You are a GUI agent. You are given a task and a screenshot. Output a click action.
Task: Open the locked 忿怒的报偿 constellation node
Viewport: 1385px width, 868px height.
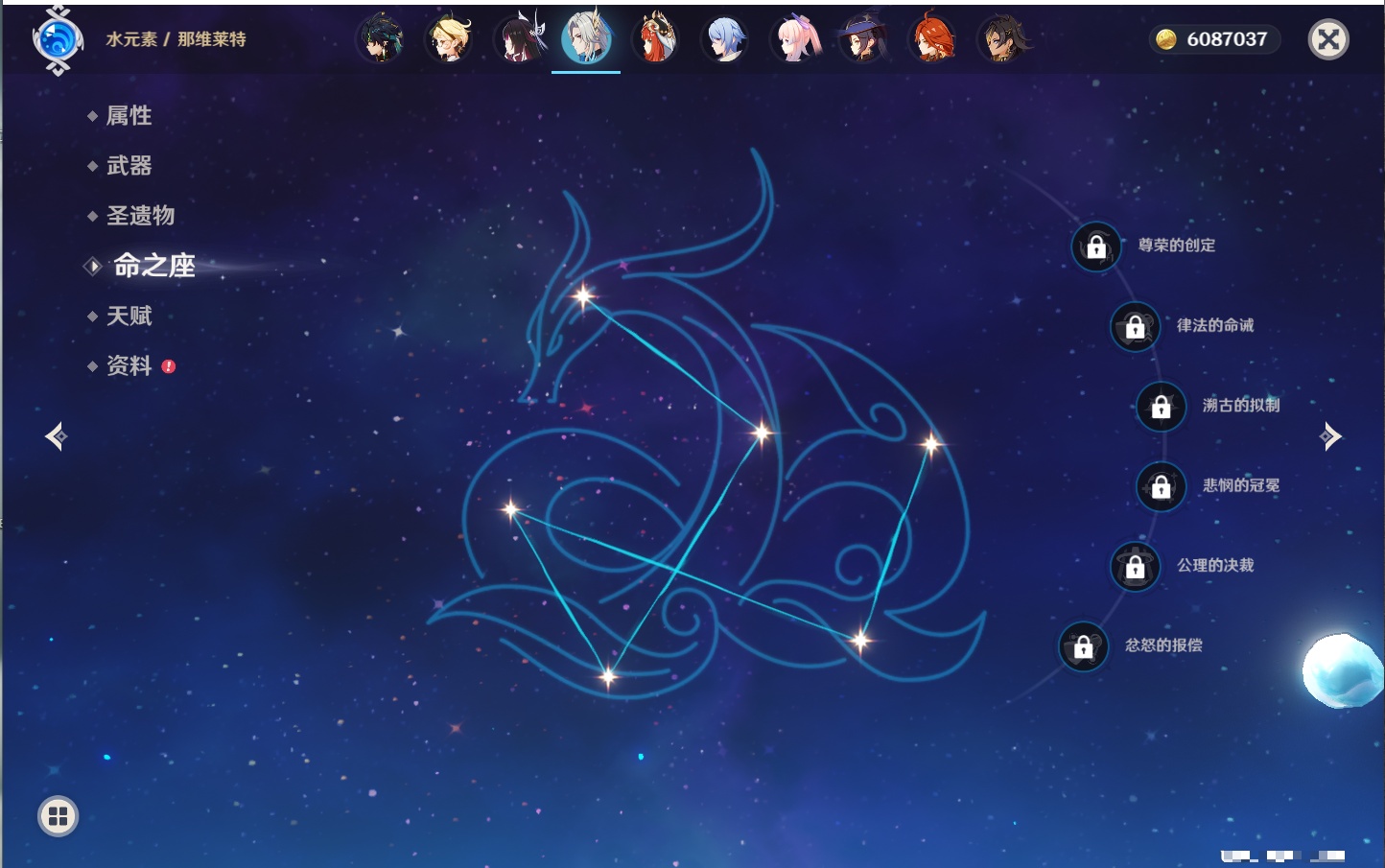(x=1084, y=646)
